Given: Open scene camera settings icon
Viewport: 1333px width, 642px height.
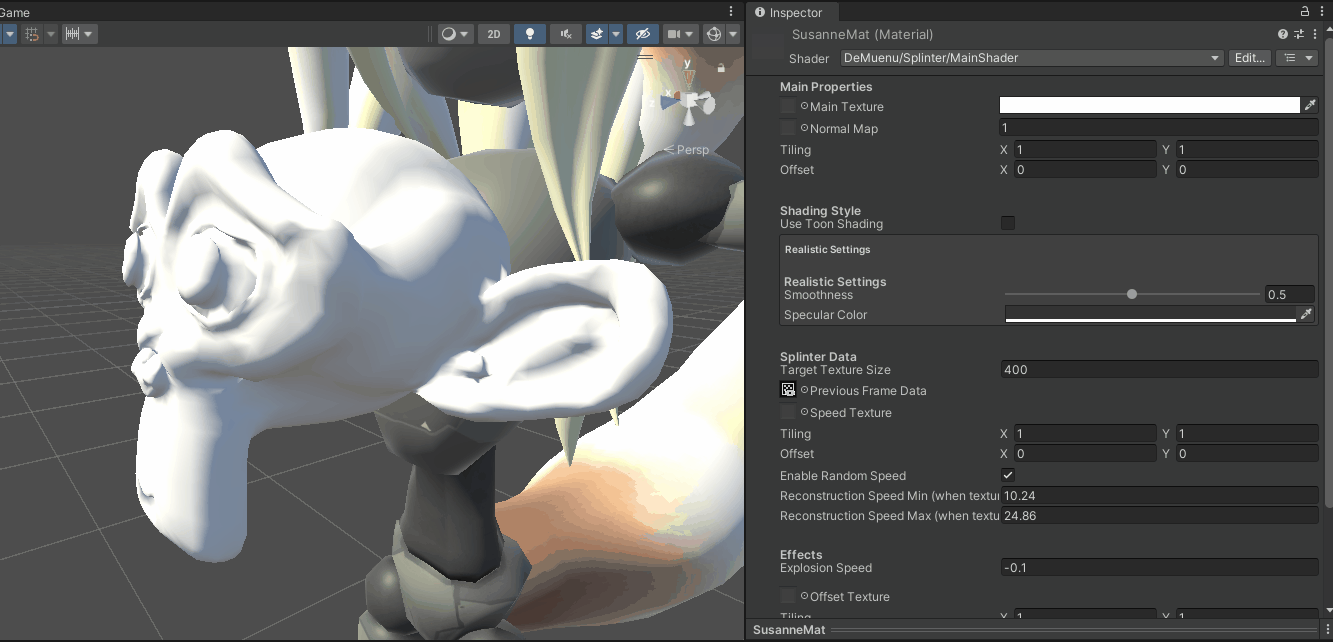Looking at the screenshot, I should [x=675, y=34].
